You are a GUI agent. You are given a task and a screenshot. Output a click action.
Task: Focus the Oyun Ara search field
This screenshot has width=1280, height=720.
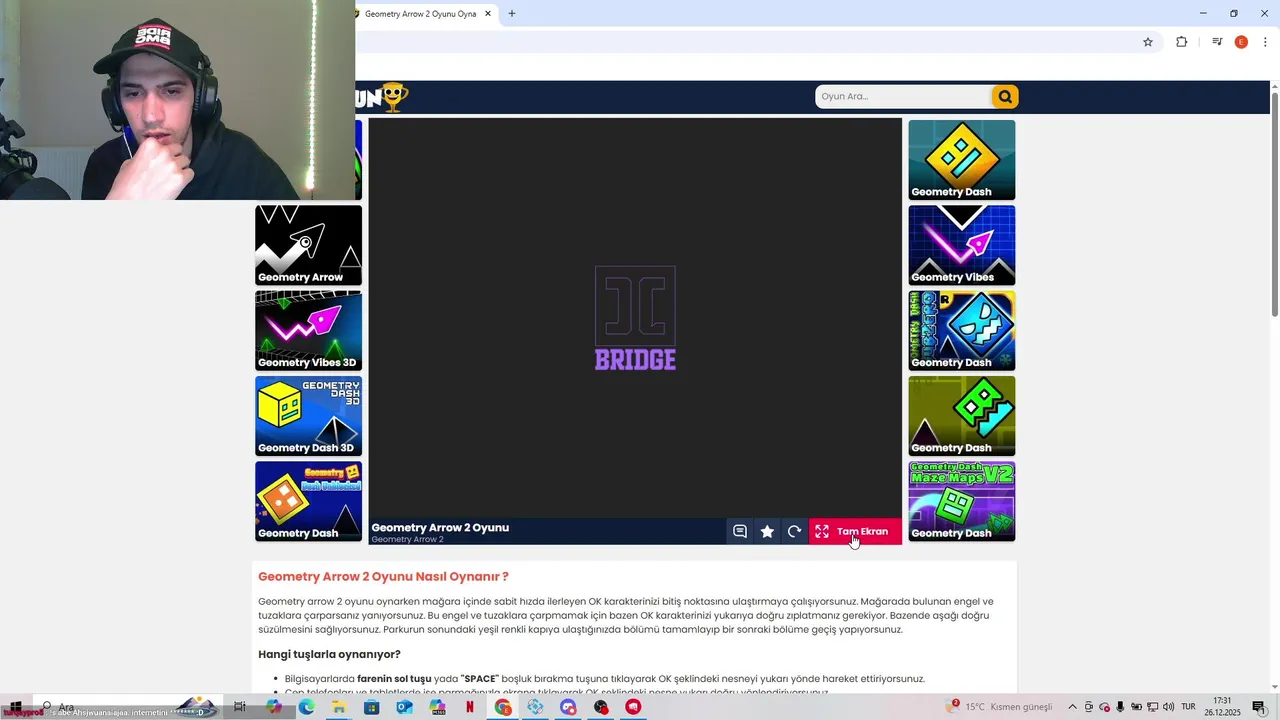click(x=903, y=96)
